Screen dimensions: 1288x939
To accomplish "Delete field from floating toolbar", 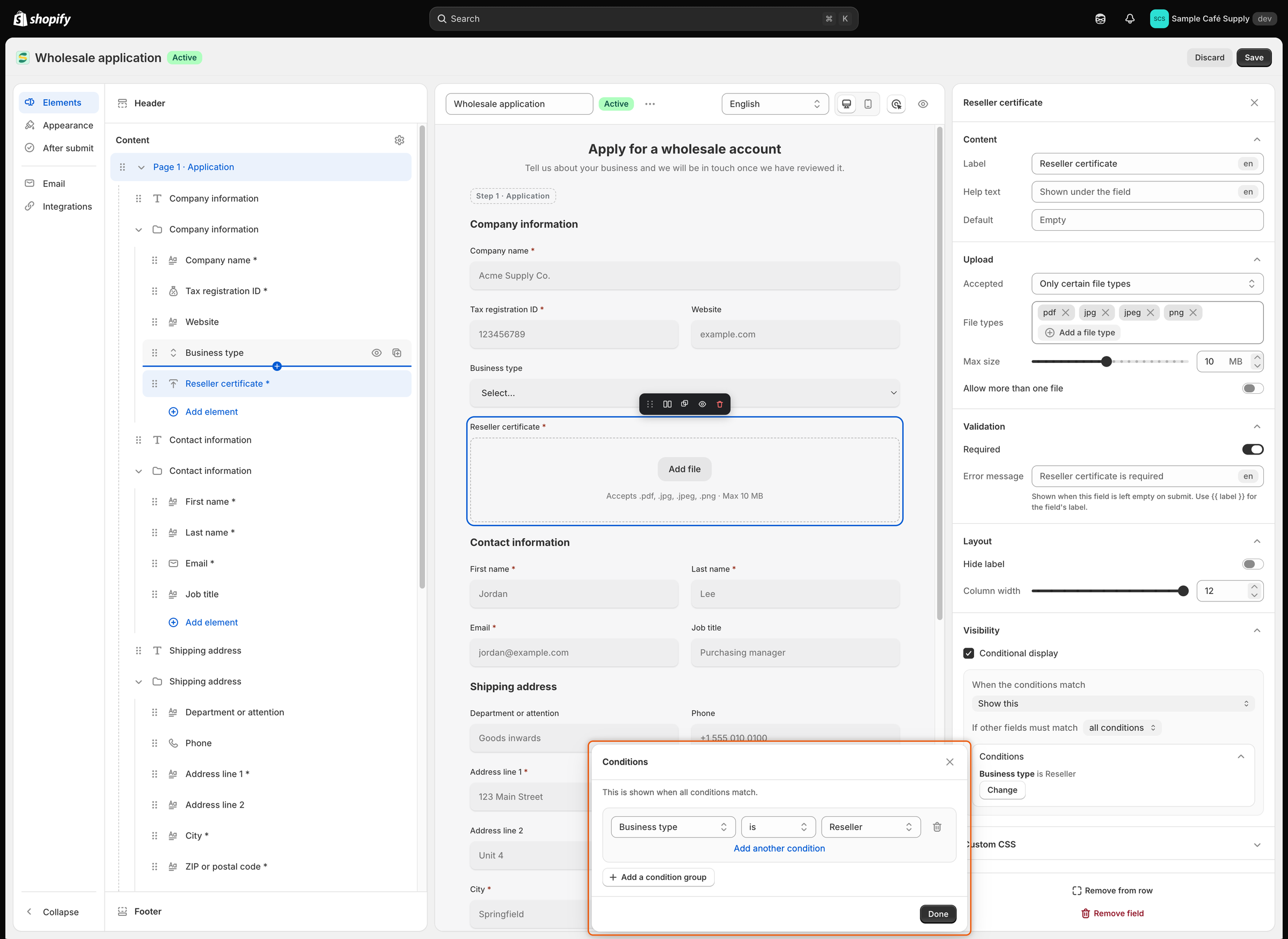I will click(720, 404).
